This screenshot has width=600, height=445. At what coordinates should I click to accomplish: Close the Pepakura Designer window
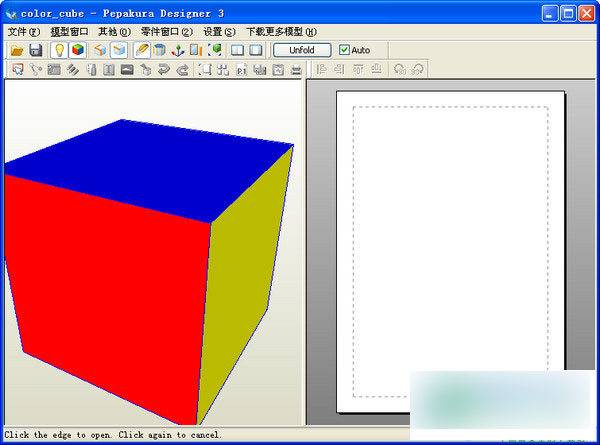[587, 14]
